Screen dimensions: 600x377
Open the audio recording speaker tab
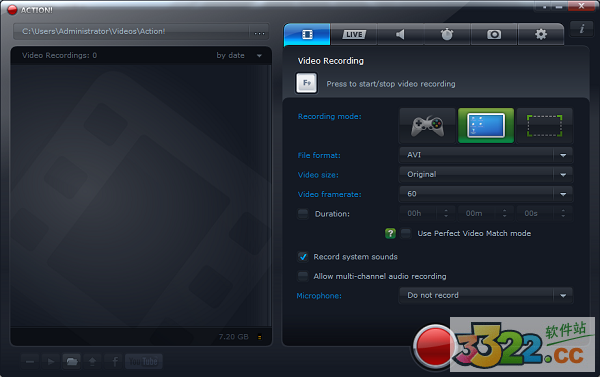[400, 34]
